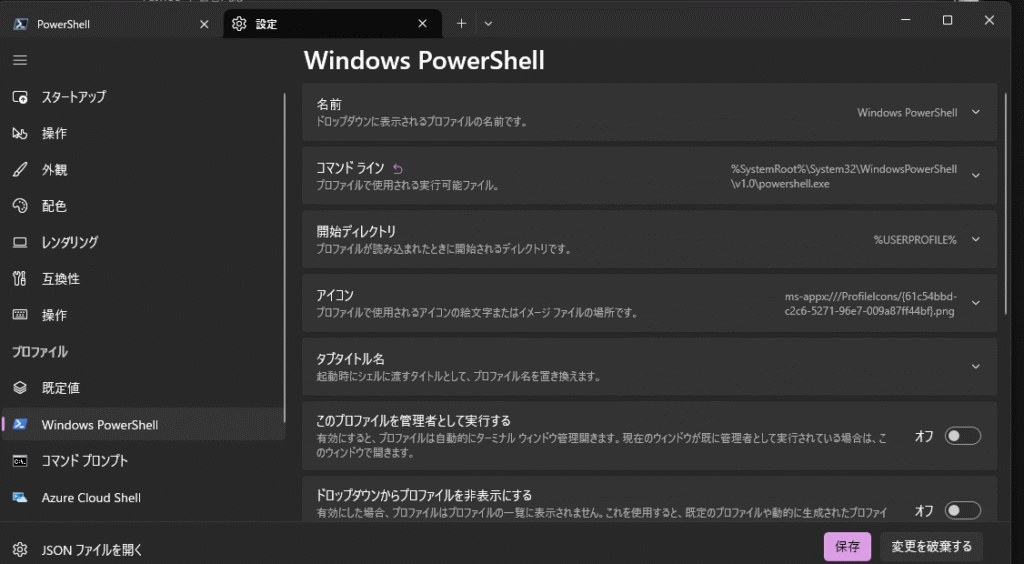Close the 設定 tab
The width and height of the screenshot is (1024, 564).
(x=423, y=24)
